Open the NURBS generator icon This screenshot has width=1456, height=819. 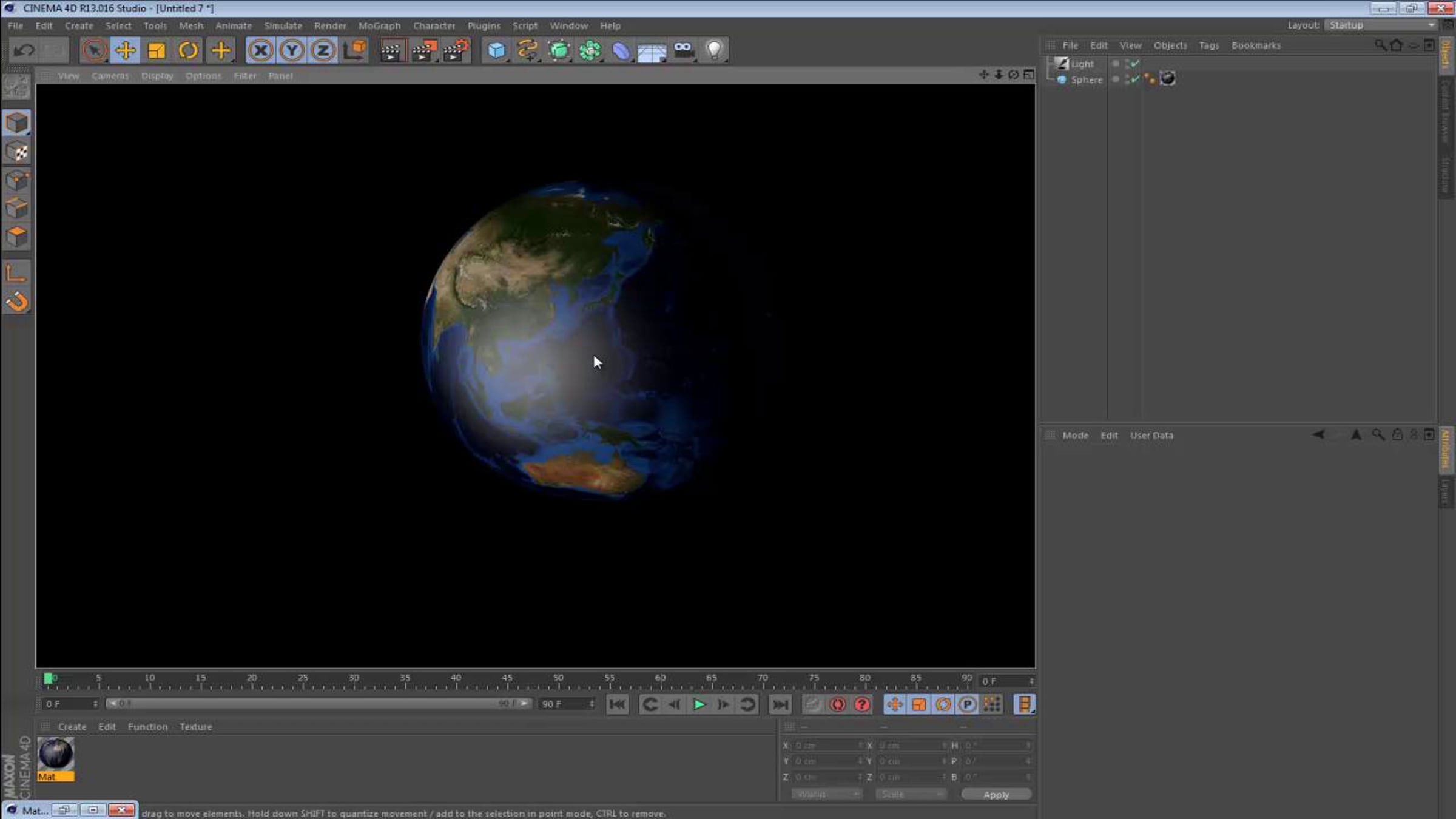pyautogui.click(x=559, y=50)
